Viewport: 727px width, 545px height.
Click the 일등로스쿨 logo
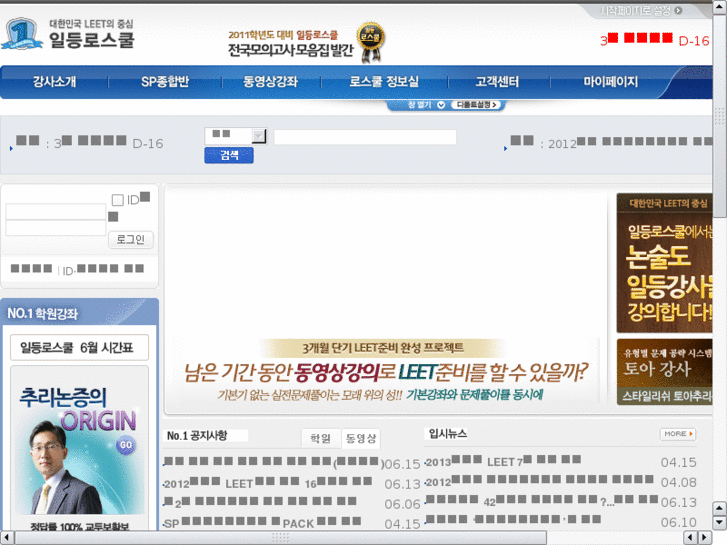point(68,34)
